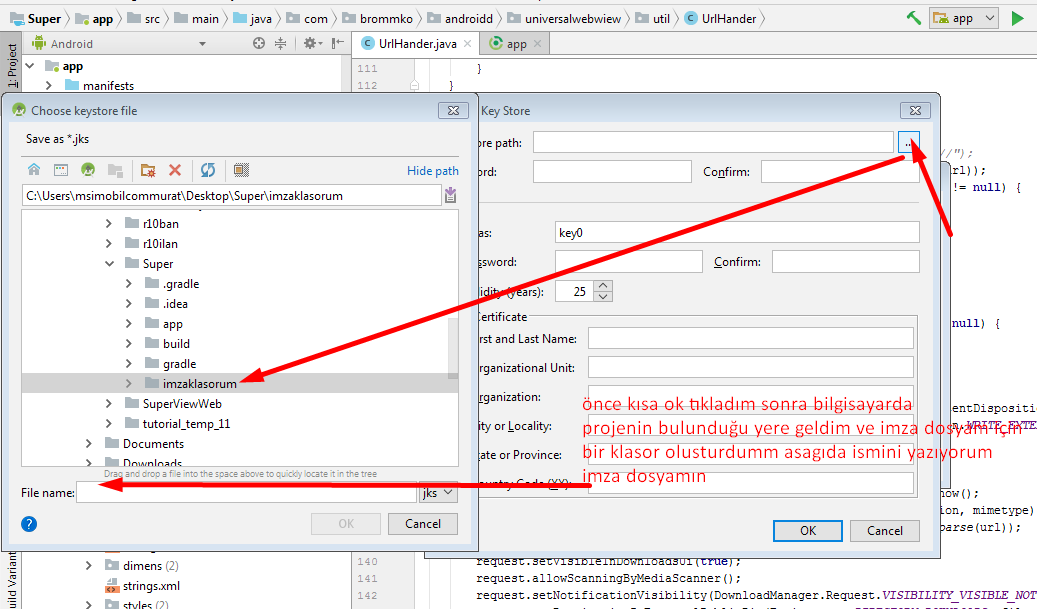Run app with green play button

(x=1017, y=19)
